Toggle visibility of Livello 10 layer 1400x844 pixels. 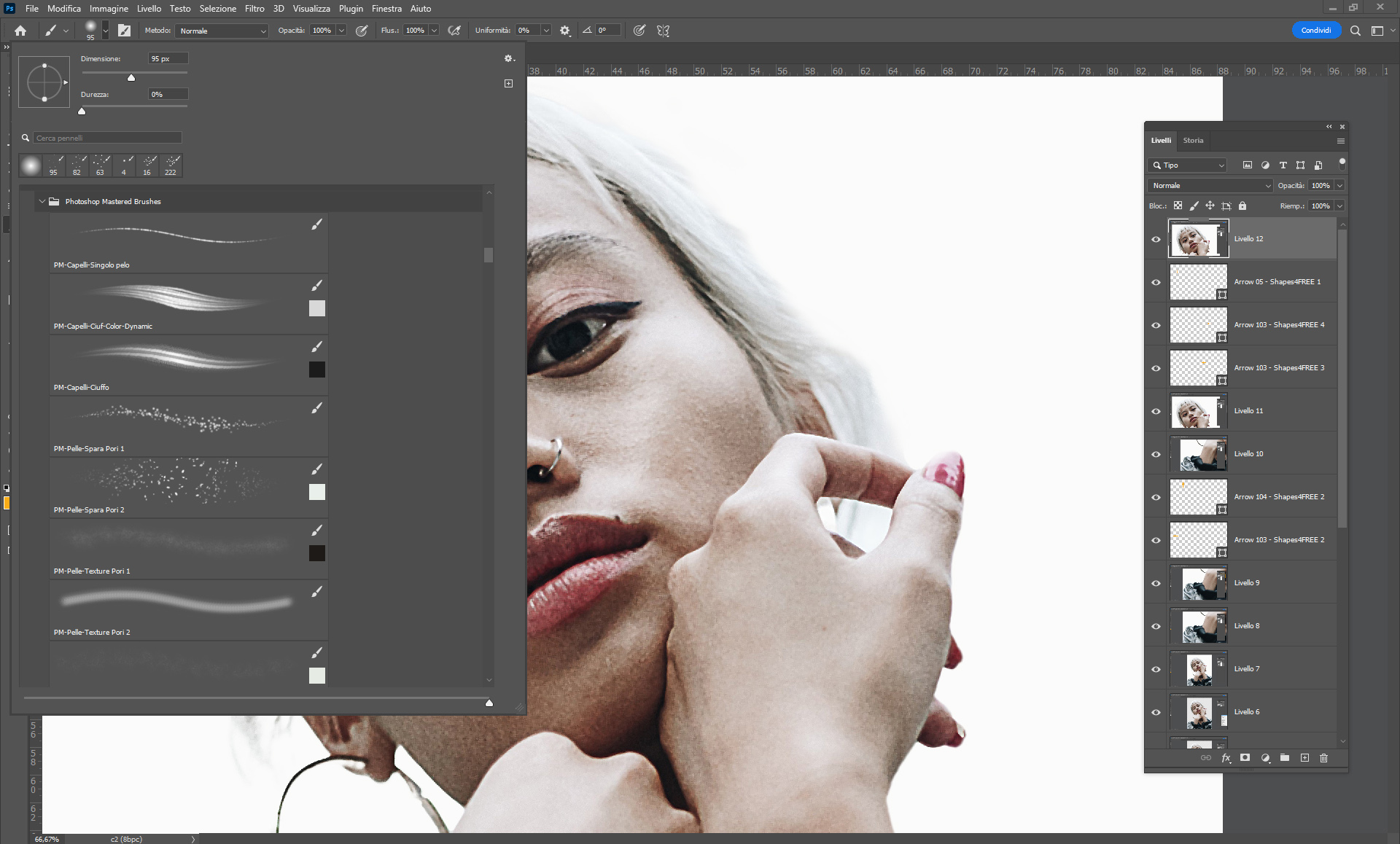click(x=1156, y=454)
